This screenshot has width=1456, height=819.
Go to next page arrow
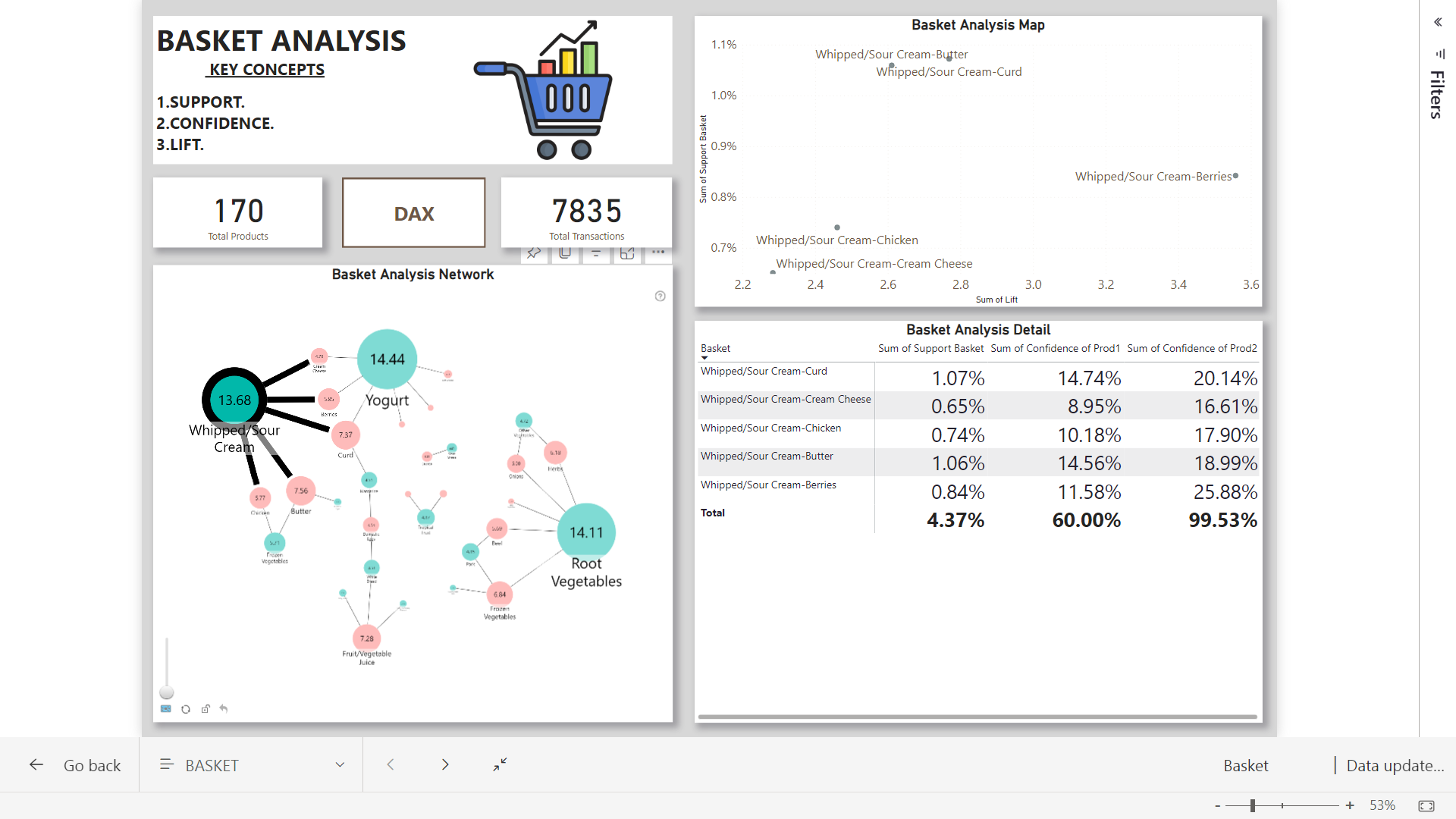click(445, 765)
